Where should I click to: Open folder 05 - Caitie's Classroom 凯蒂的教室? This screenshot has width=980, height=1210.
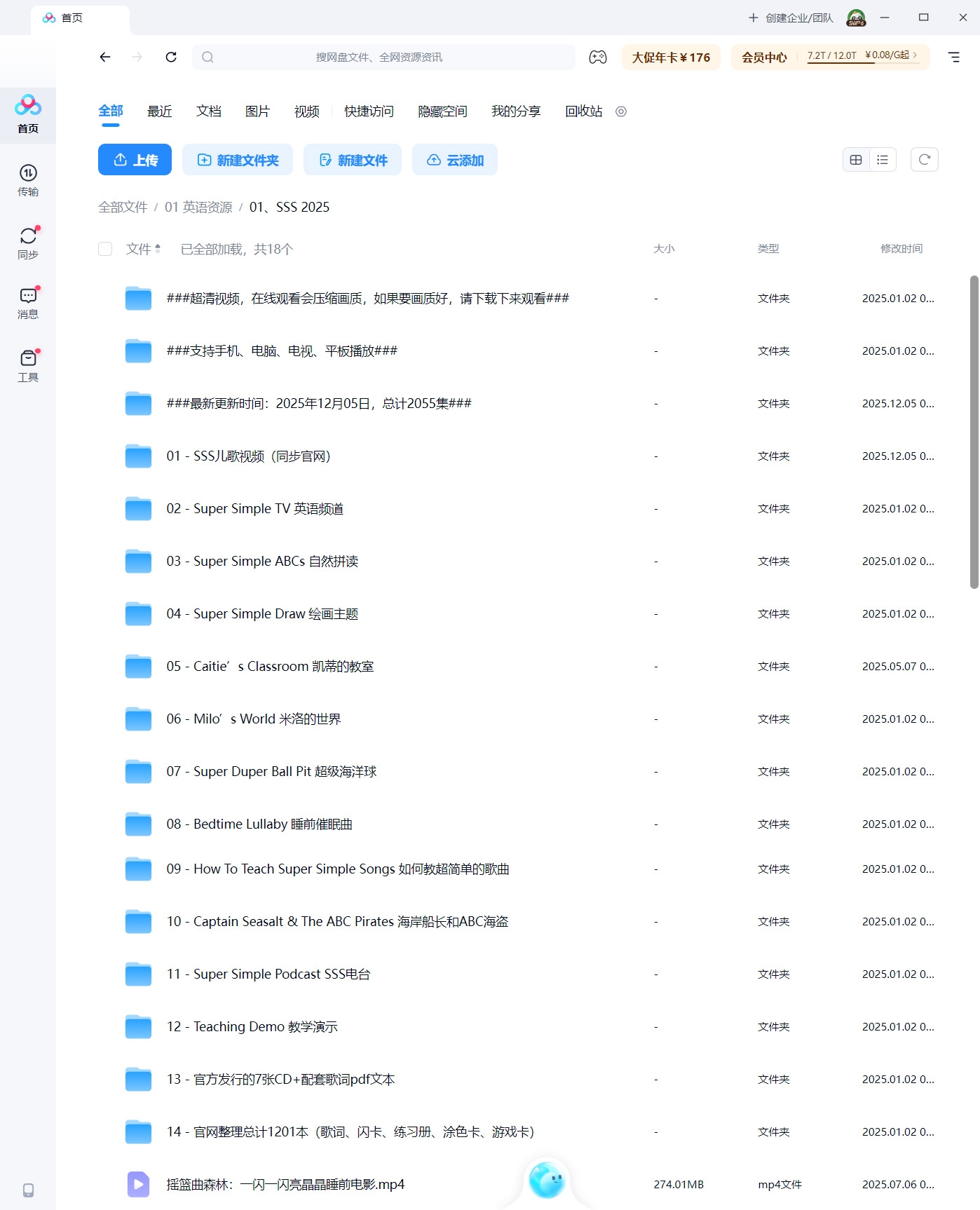click(x=270, y=666)
